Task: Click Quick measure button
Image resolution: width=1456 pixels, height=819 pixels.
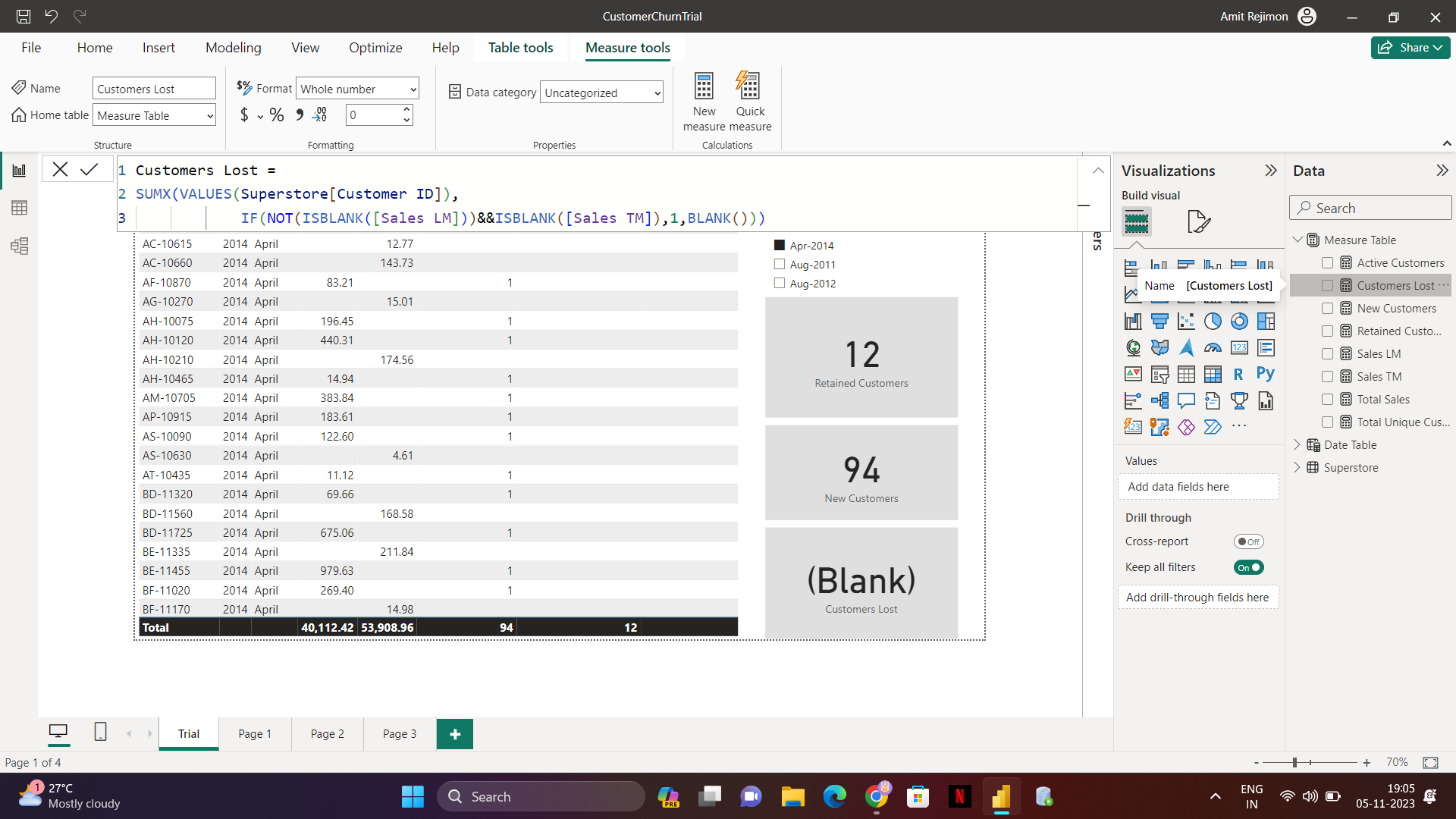Action: [x=749, y=102]
